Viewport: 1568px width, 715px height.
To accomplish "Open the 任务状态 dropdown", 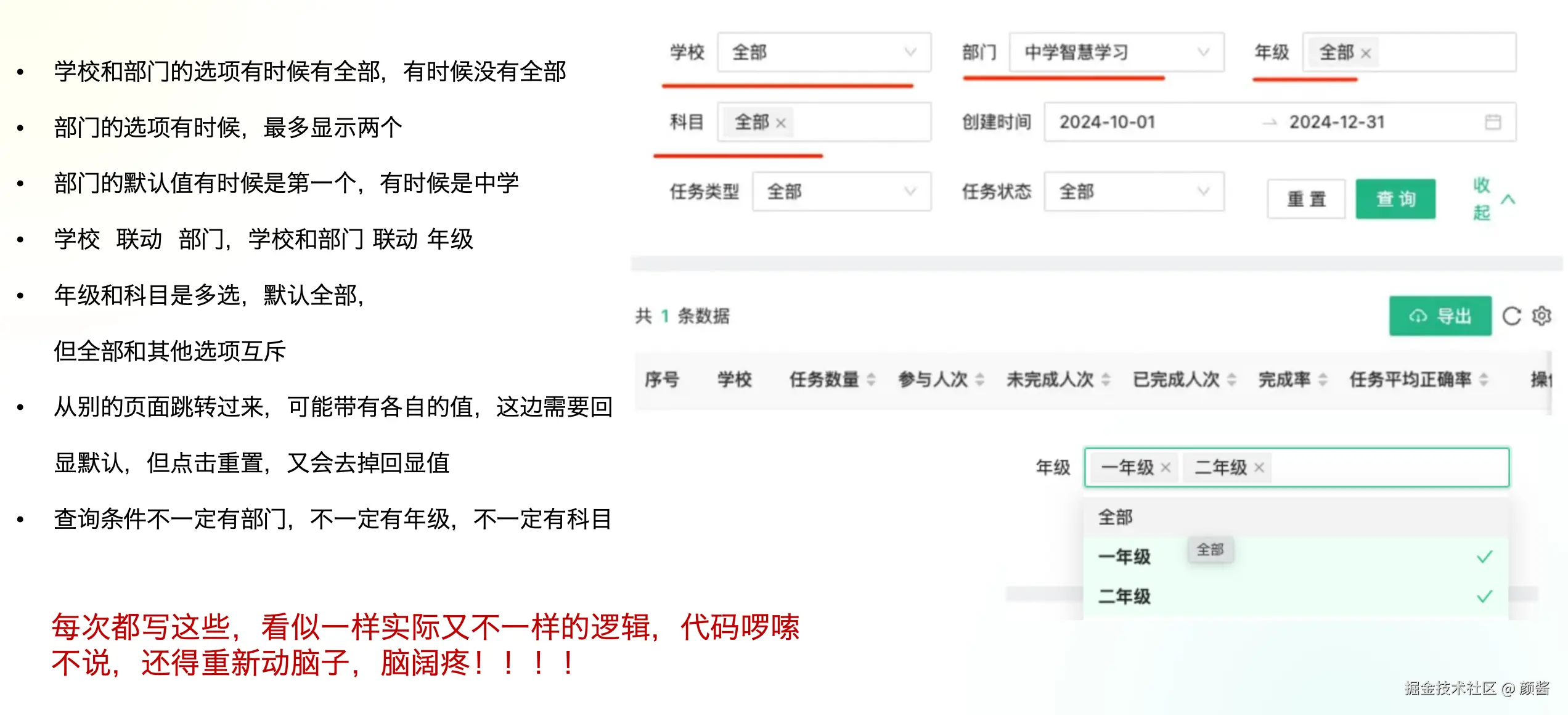I will [1133, 192].
